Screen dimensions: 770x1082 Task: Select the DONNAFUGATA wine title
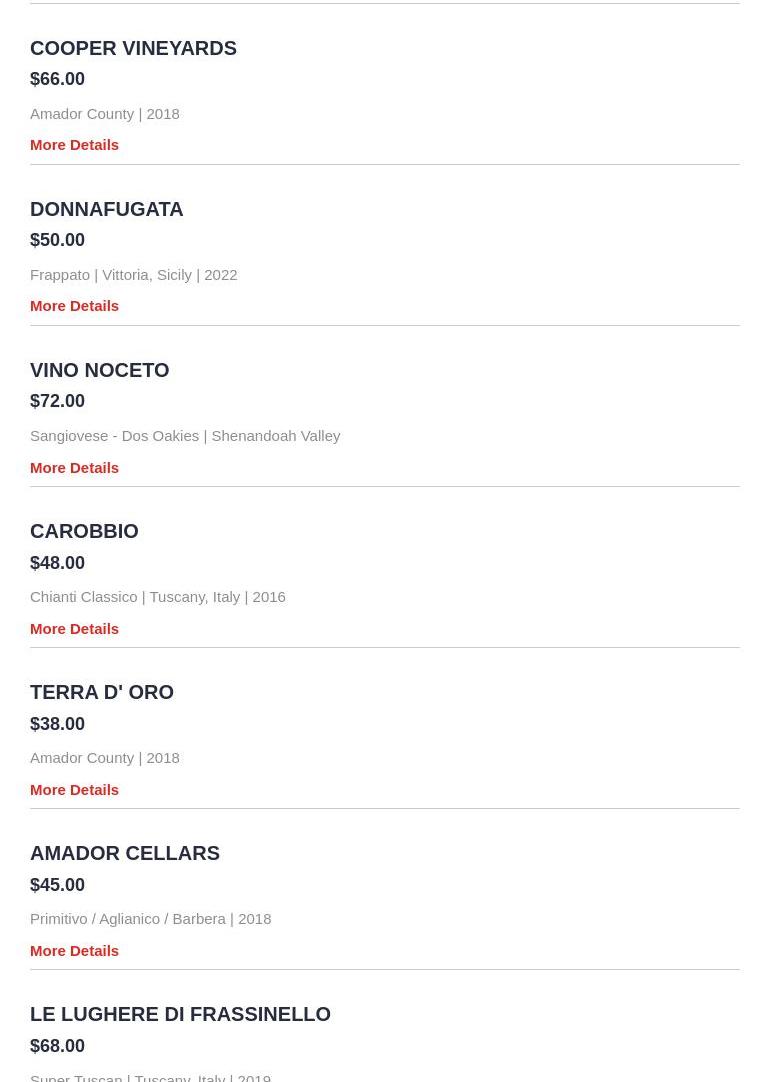point(107,209)
